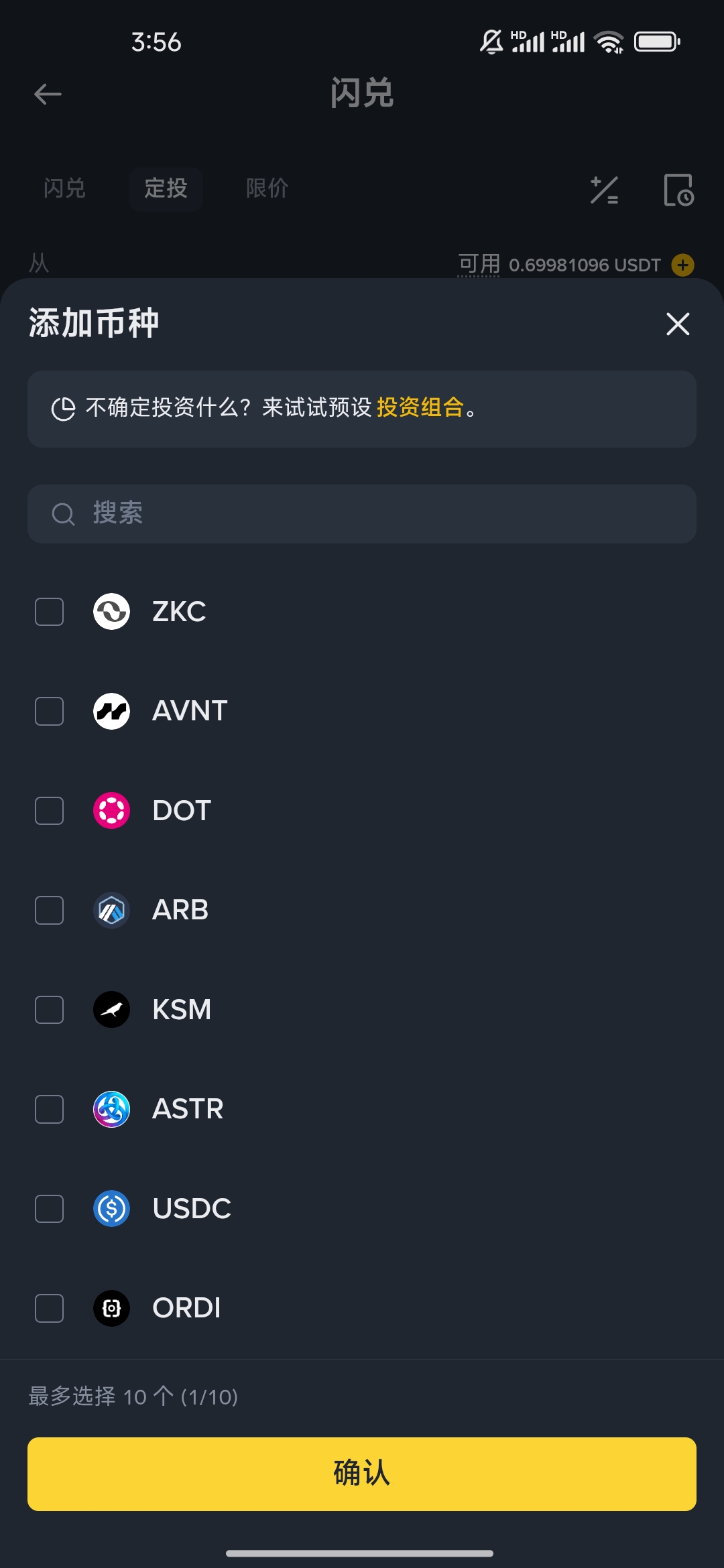Open the order history icon
The width and height of the screenshot is (724, 1568).
678,190
